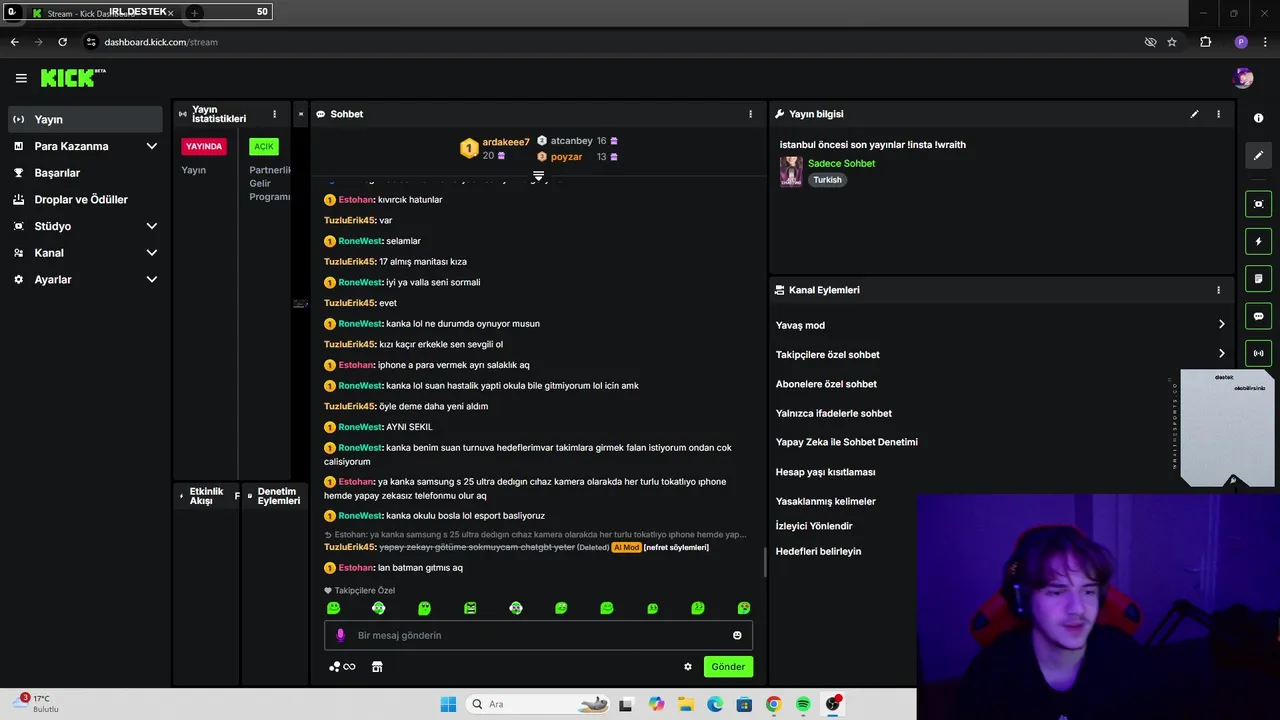Open the shop icon below message box
The height and width of the screenshot is (720, 1280).
point(377,667)
